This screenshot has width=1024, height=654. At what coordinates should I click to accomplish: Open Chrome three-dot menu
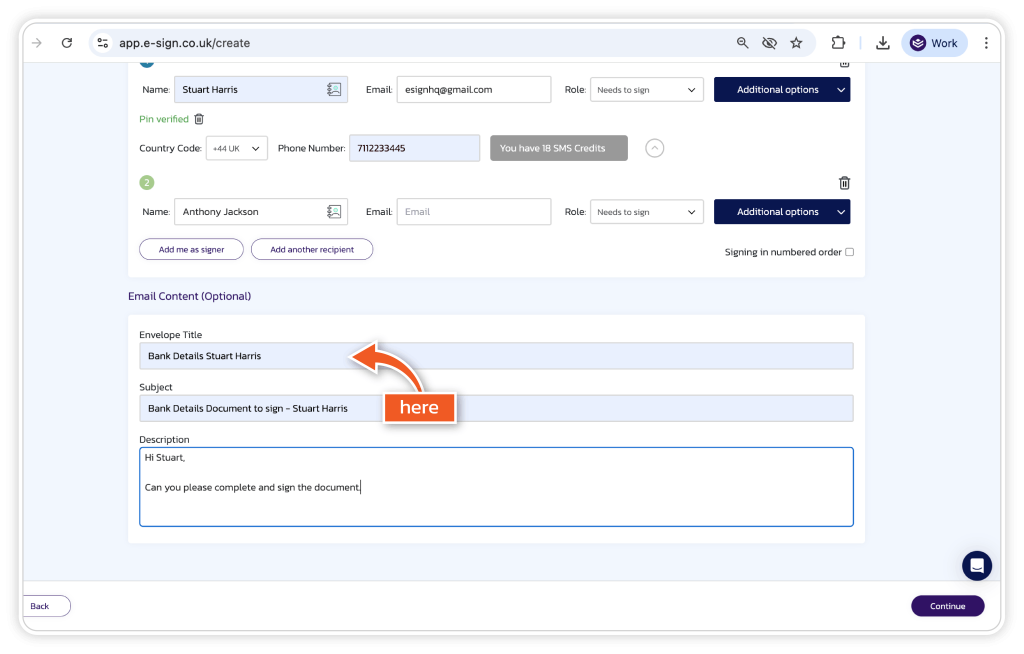[986, 43]
